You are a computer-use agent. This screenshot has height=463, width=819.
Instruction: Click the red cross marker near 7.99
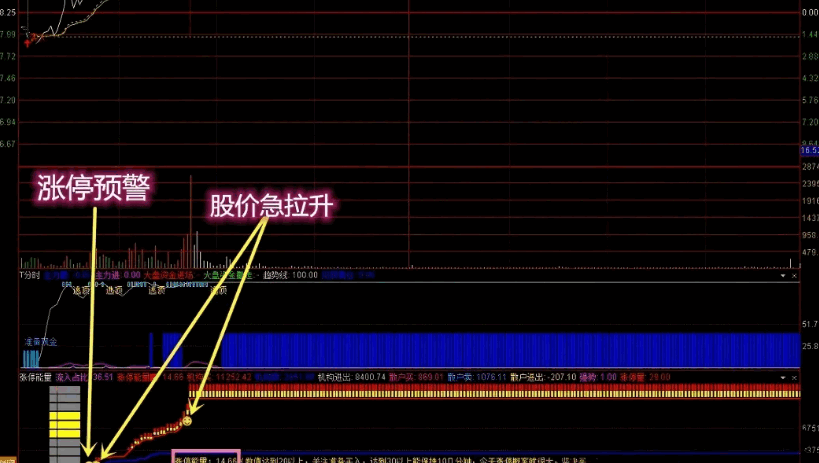pos(28,43)
